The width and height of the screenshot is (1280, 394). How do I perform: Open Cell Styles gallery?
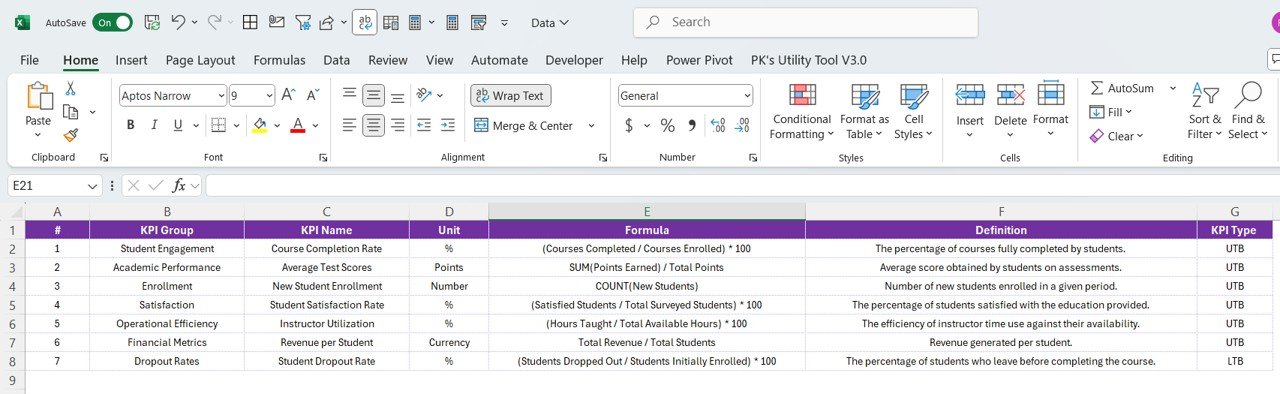(913, 111)
